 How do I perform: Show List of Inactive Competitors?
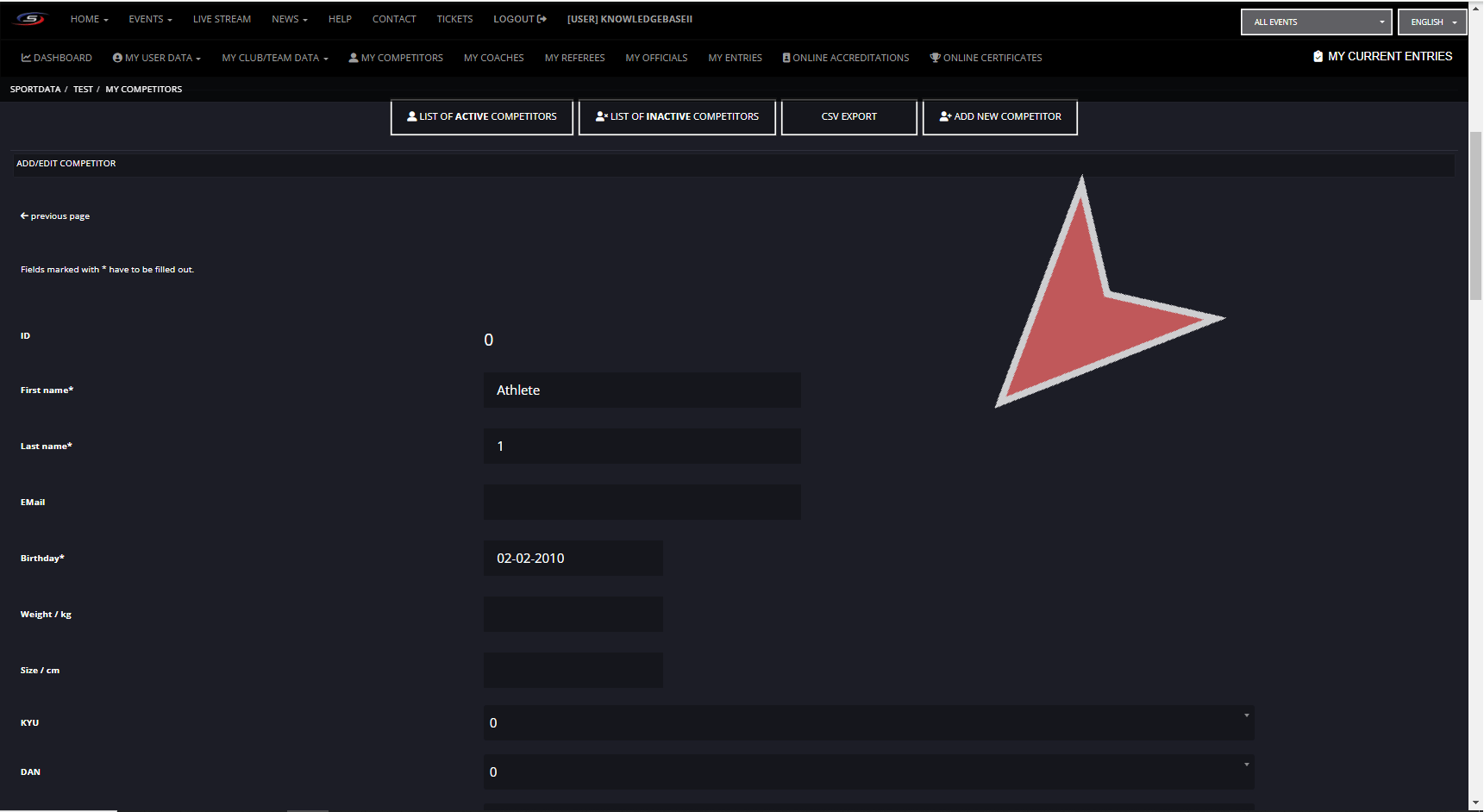coord(677,117)
